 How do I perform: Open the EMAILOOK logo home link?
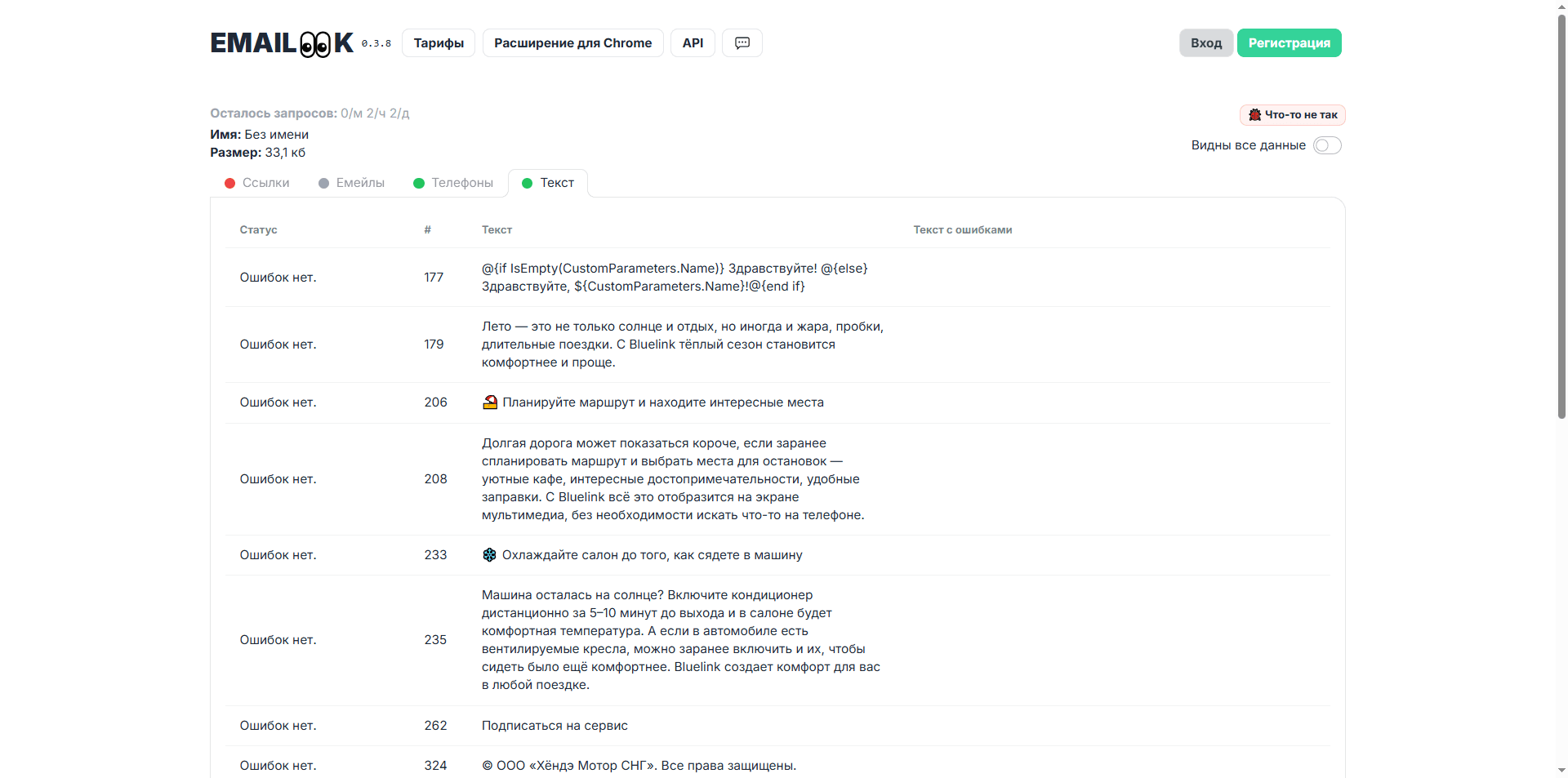click(x=282, y=43)
